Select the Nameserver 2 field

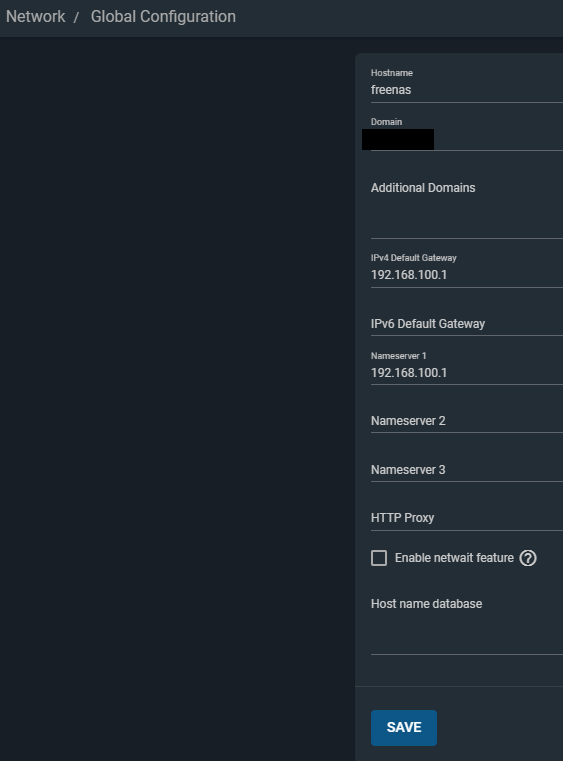[466, 421]
